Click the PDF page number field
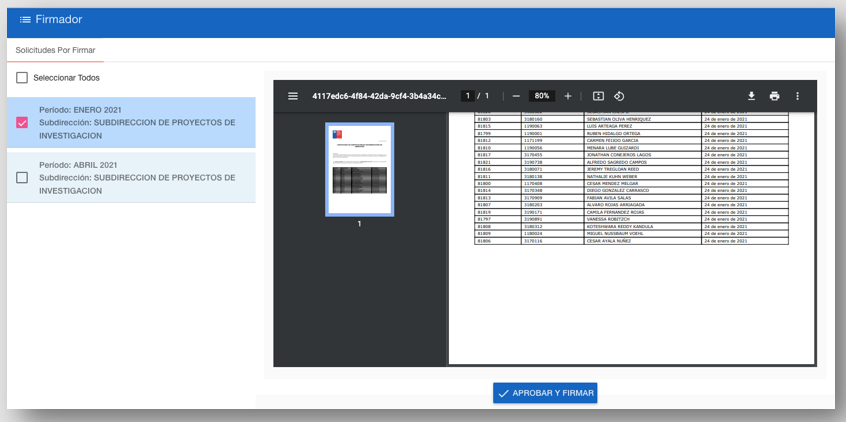This screenshot has width=846, height=422. [467, 96]
